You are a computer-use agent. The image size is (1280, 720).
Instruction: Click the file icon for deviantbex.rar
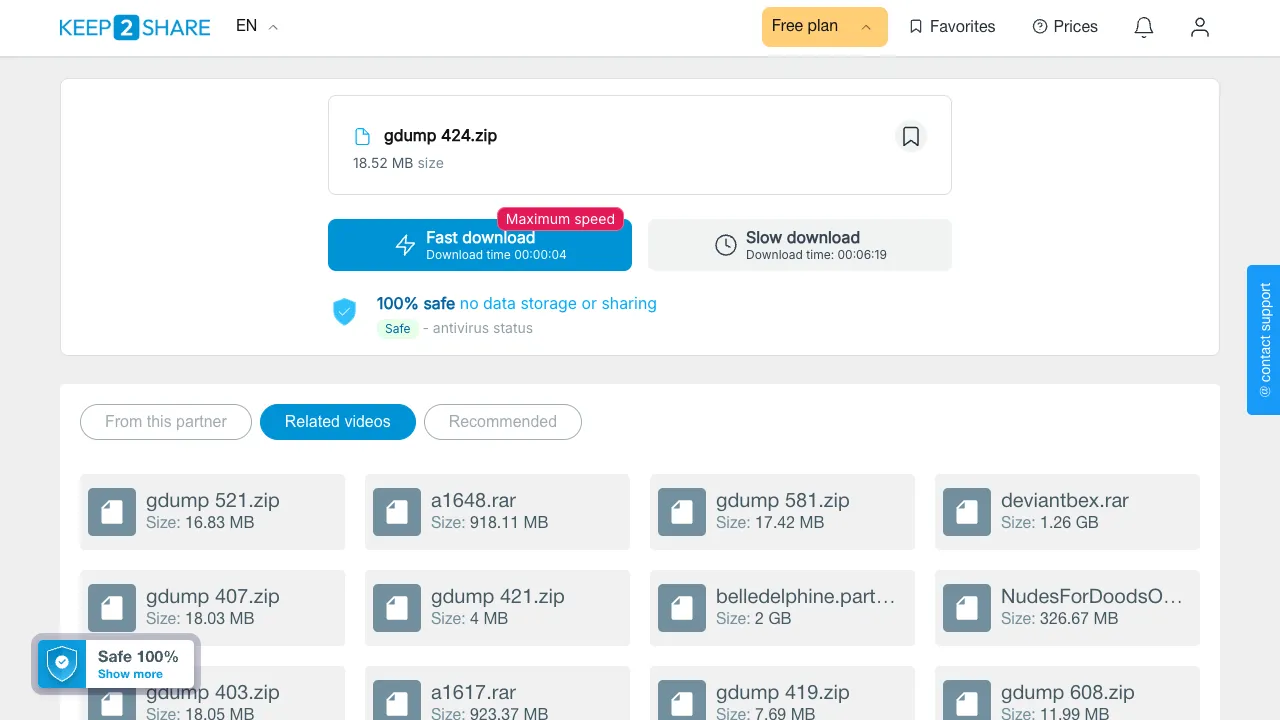point(967,512)
